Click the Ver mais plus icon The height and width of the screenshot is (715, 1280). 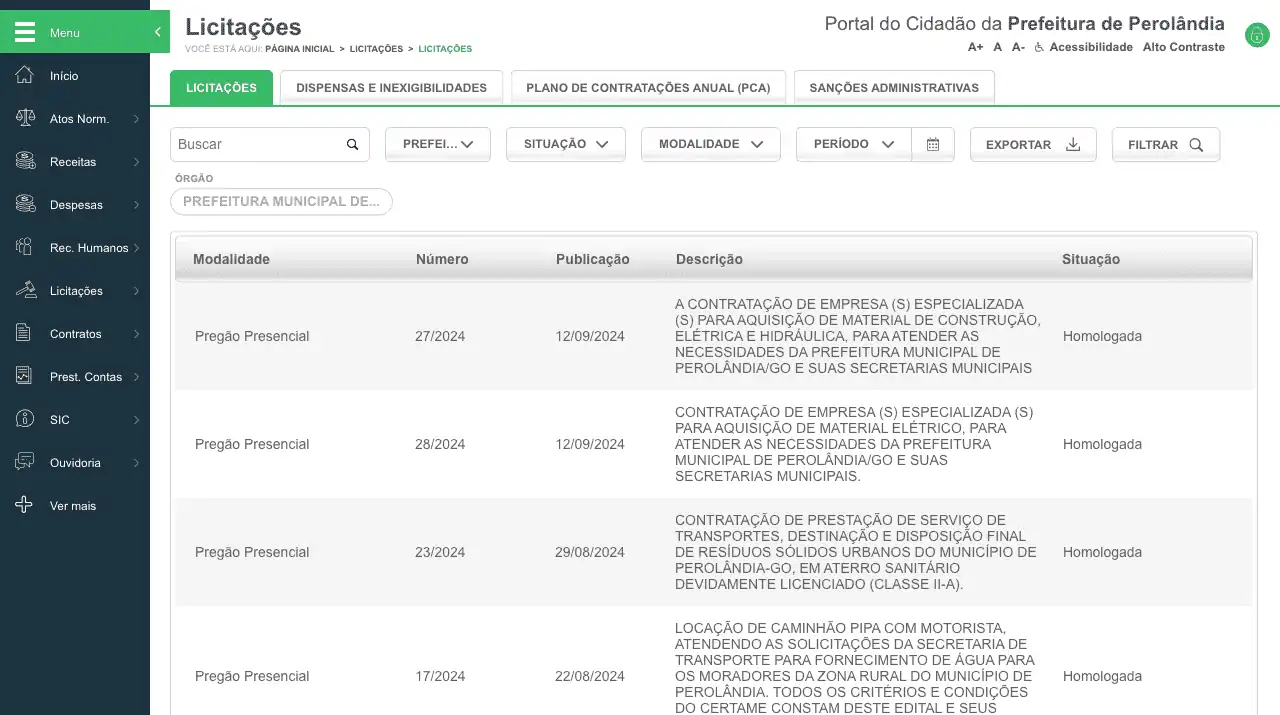(x=25, y=506)
